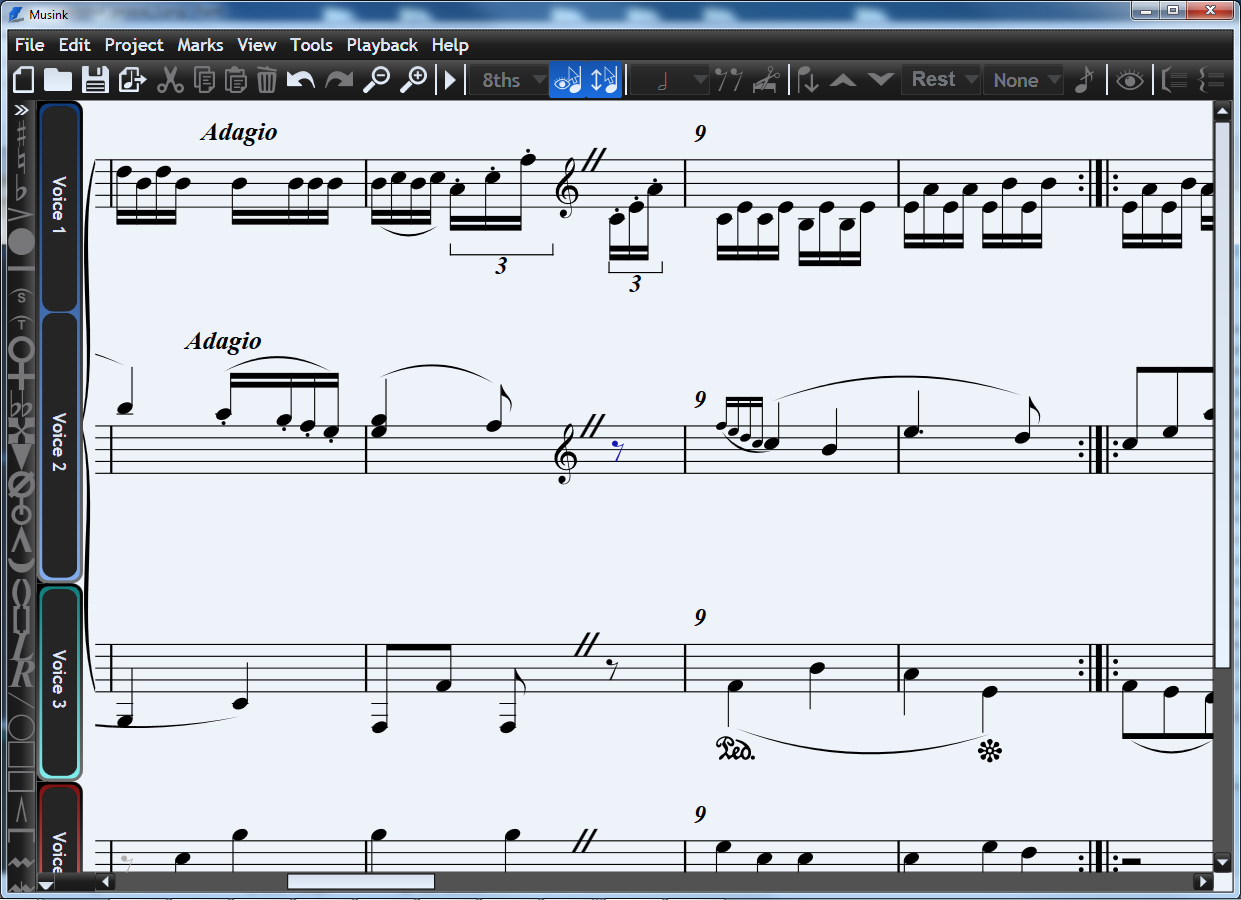Open the Rest type dropdown
Screen dimensions: 1241x900
point(940,80)
